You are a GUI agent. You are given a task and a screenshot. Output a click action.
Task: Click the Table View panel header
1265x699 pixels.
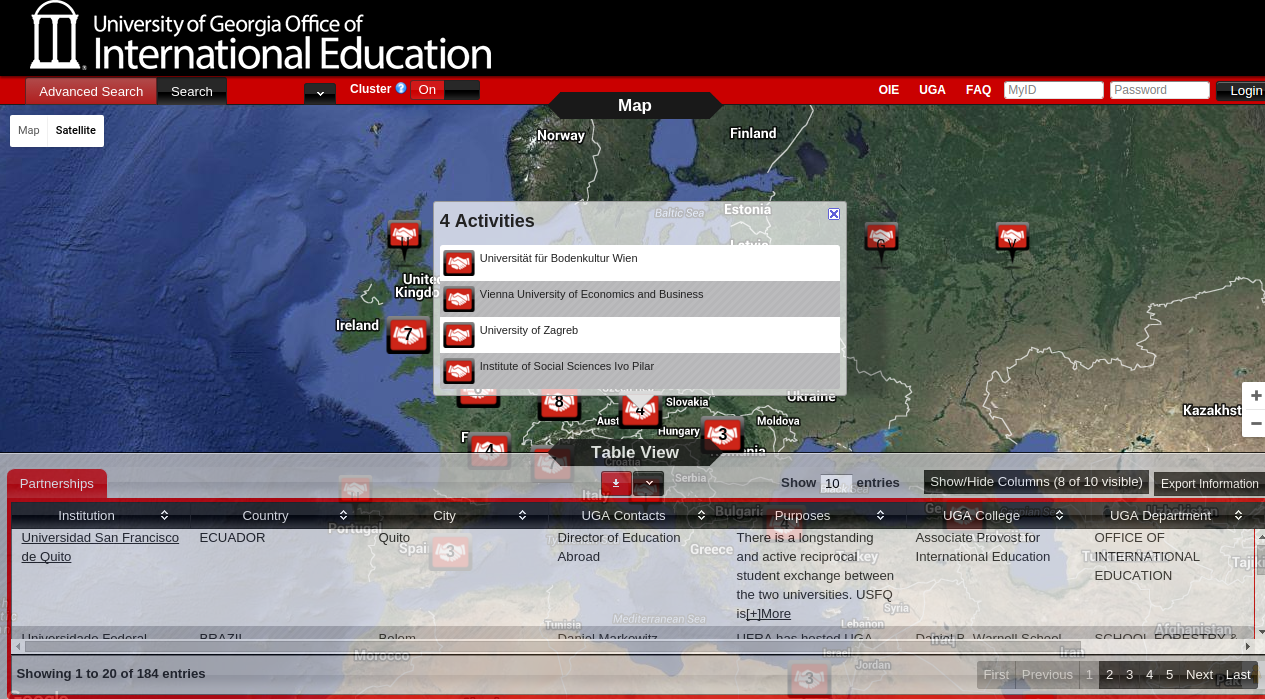tap(635, 452)
